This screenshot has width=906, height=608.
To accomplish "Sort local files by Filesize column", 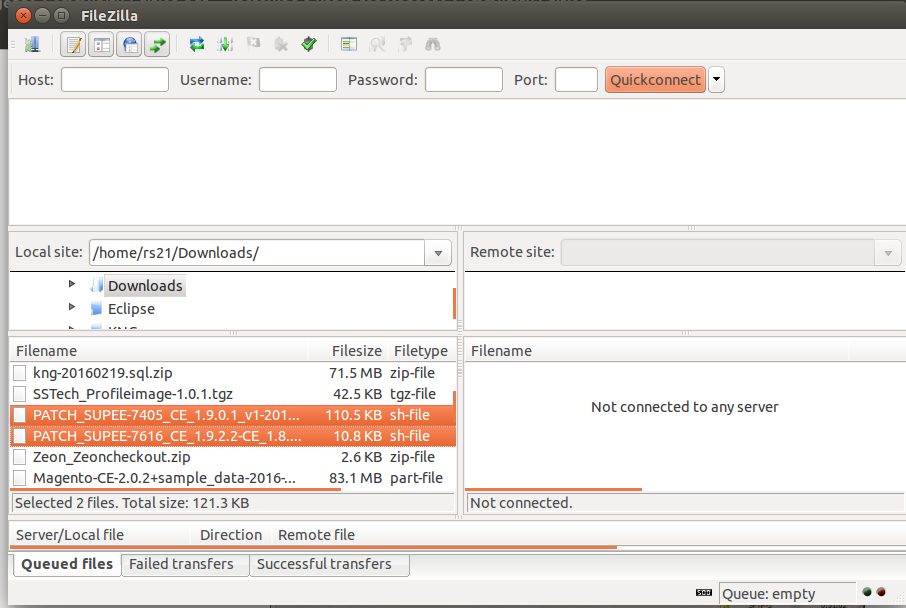I will pos(356,351).
